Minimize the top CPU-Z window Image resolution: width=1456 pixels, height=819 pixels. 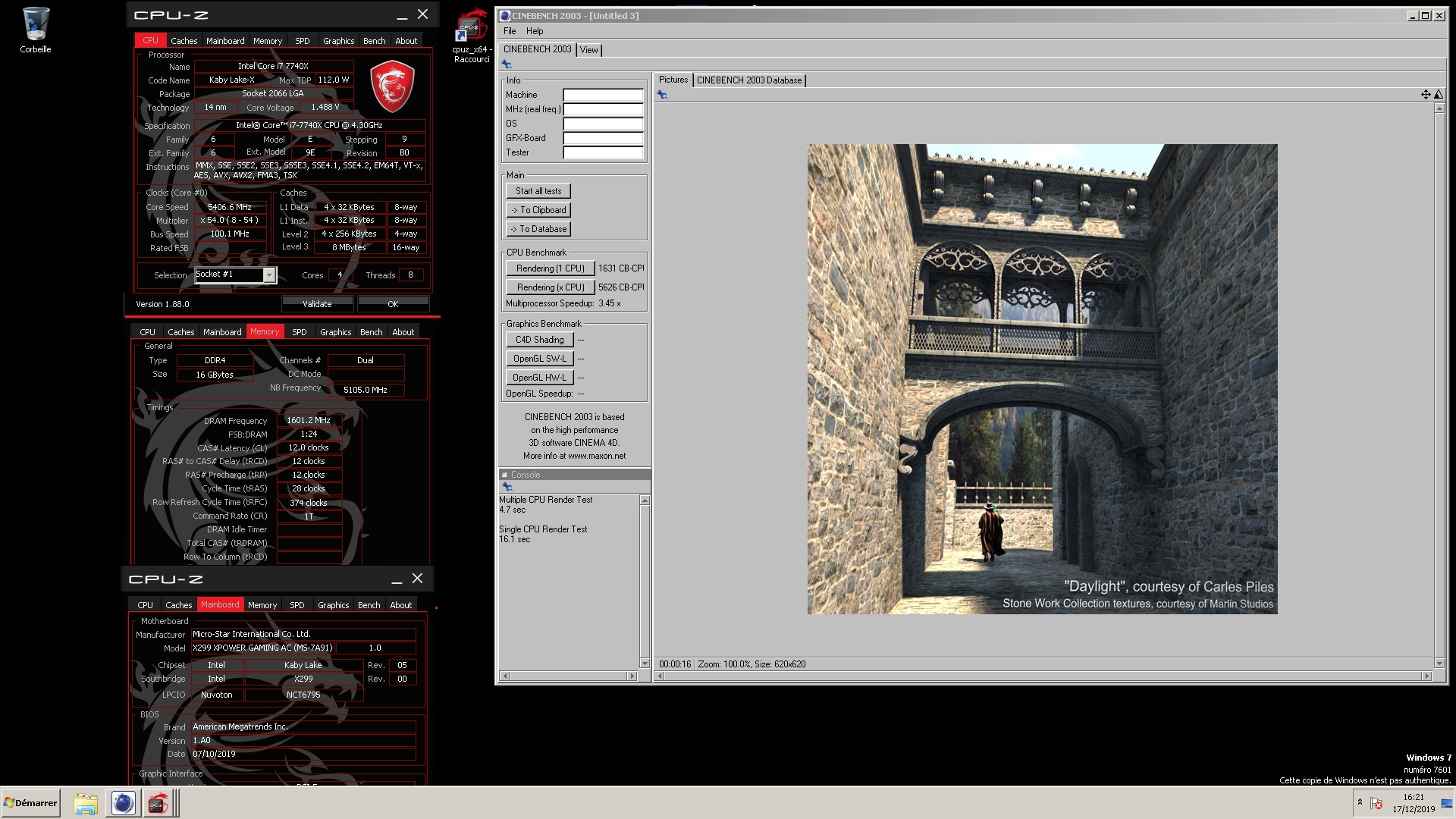(x=402, y=15)
